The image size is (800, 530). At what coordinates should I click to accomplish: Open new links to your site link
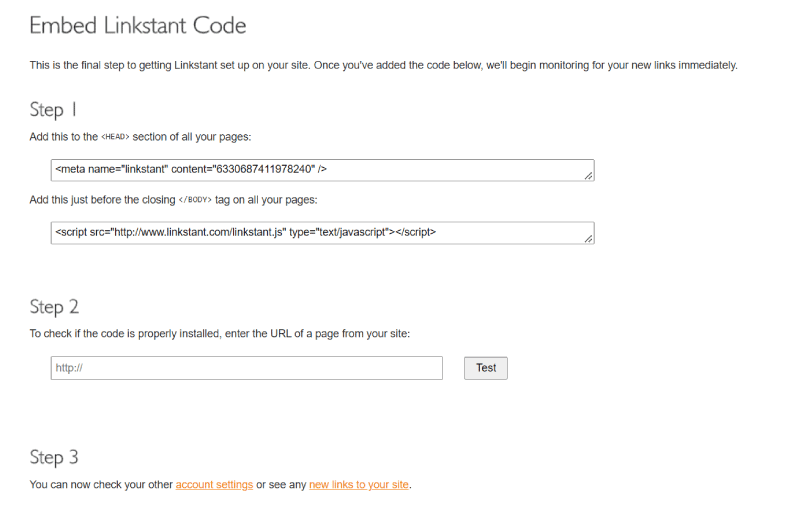(359, 485)
